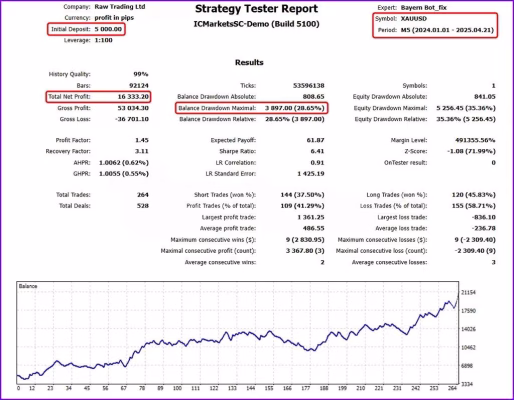
Task: Click Gross Loss value -36 701.10
Action: click(x=132, y=119)
